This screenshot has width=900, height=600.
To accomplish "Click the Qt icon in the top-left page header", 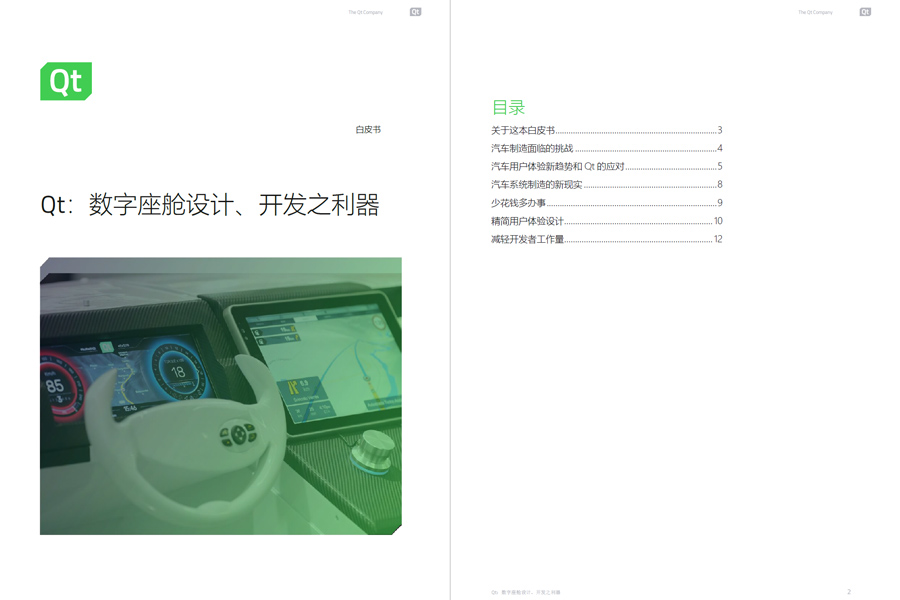I will (x=414, y=12).
